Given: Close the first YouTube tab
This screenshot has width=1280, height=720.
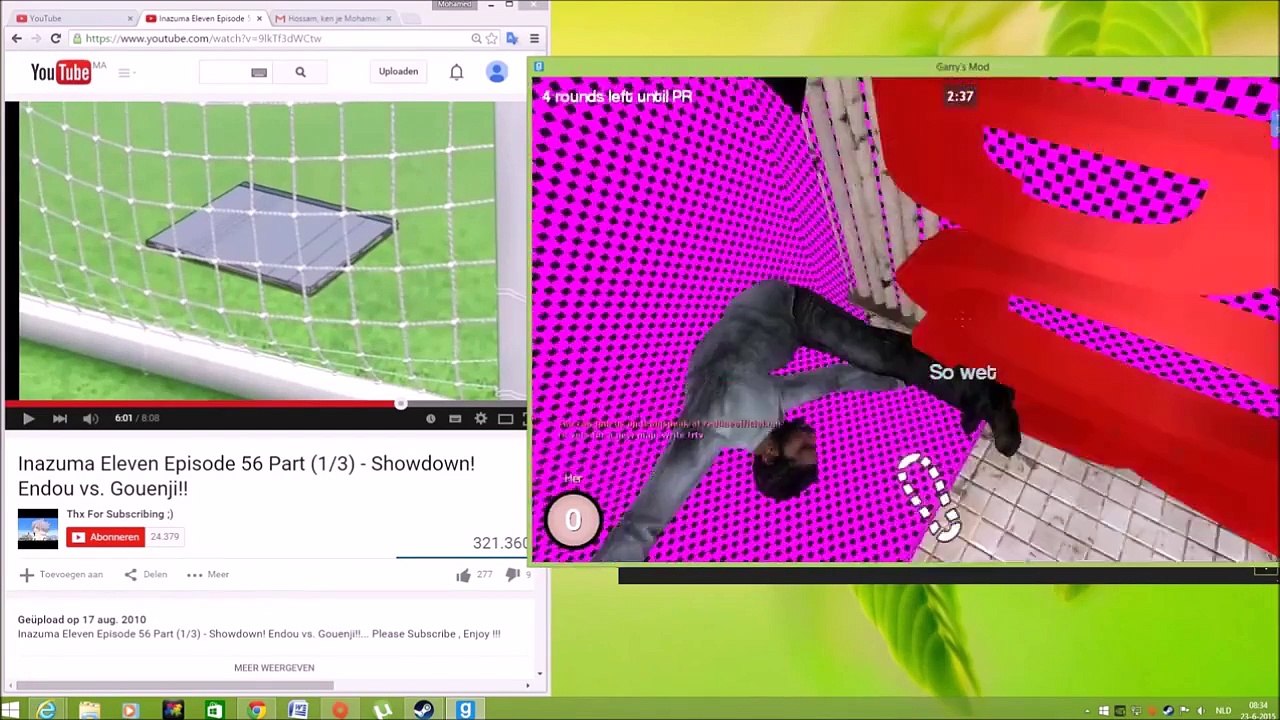Looking at the screenshot, I should 130,18.
